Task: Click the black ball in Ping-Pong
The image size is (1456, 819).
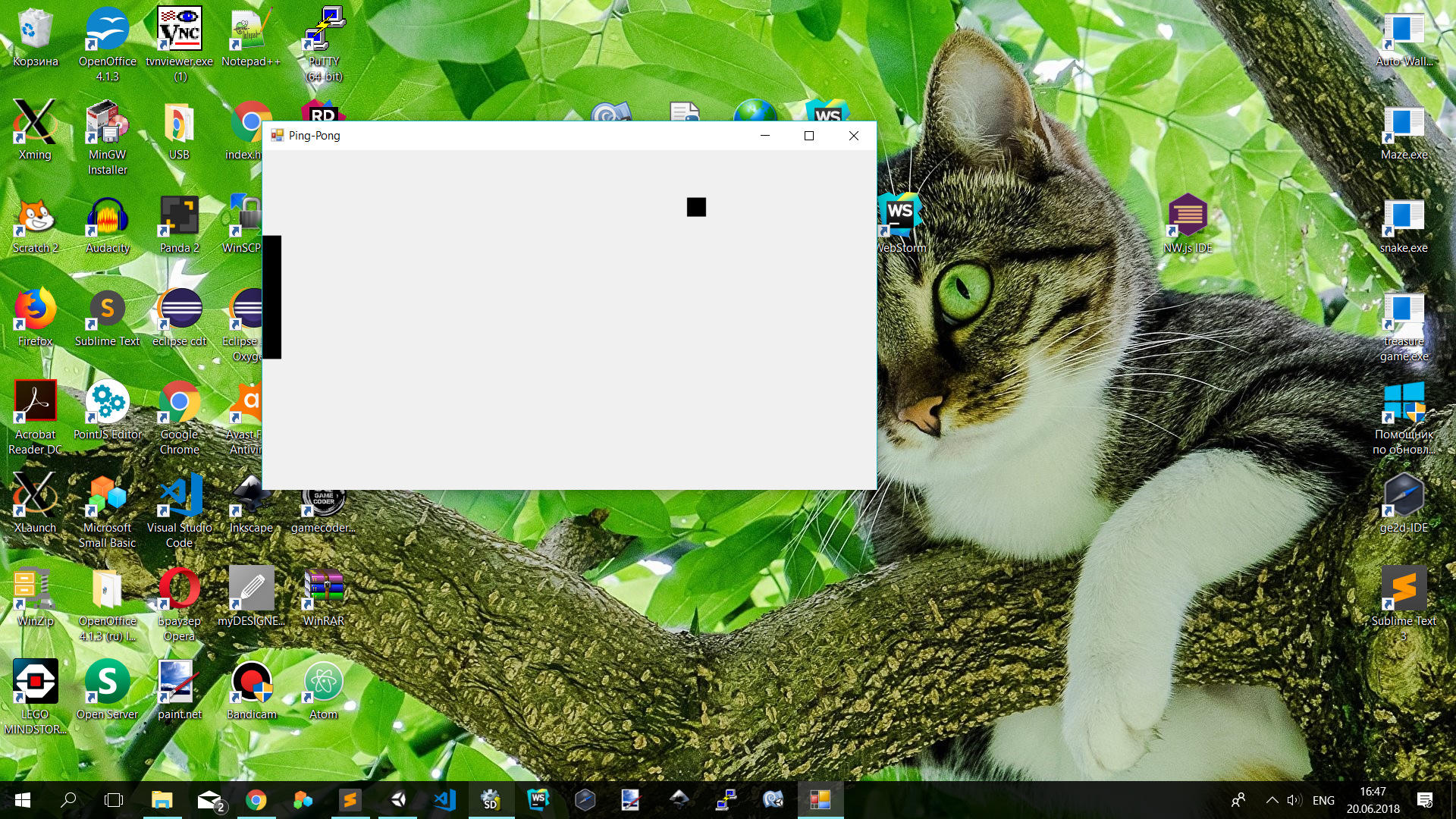Action: (x=696, y=207)
